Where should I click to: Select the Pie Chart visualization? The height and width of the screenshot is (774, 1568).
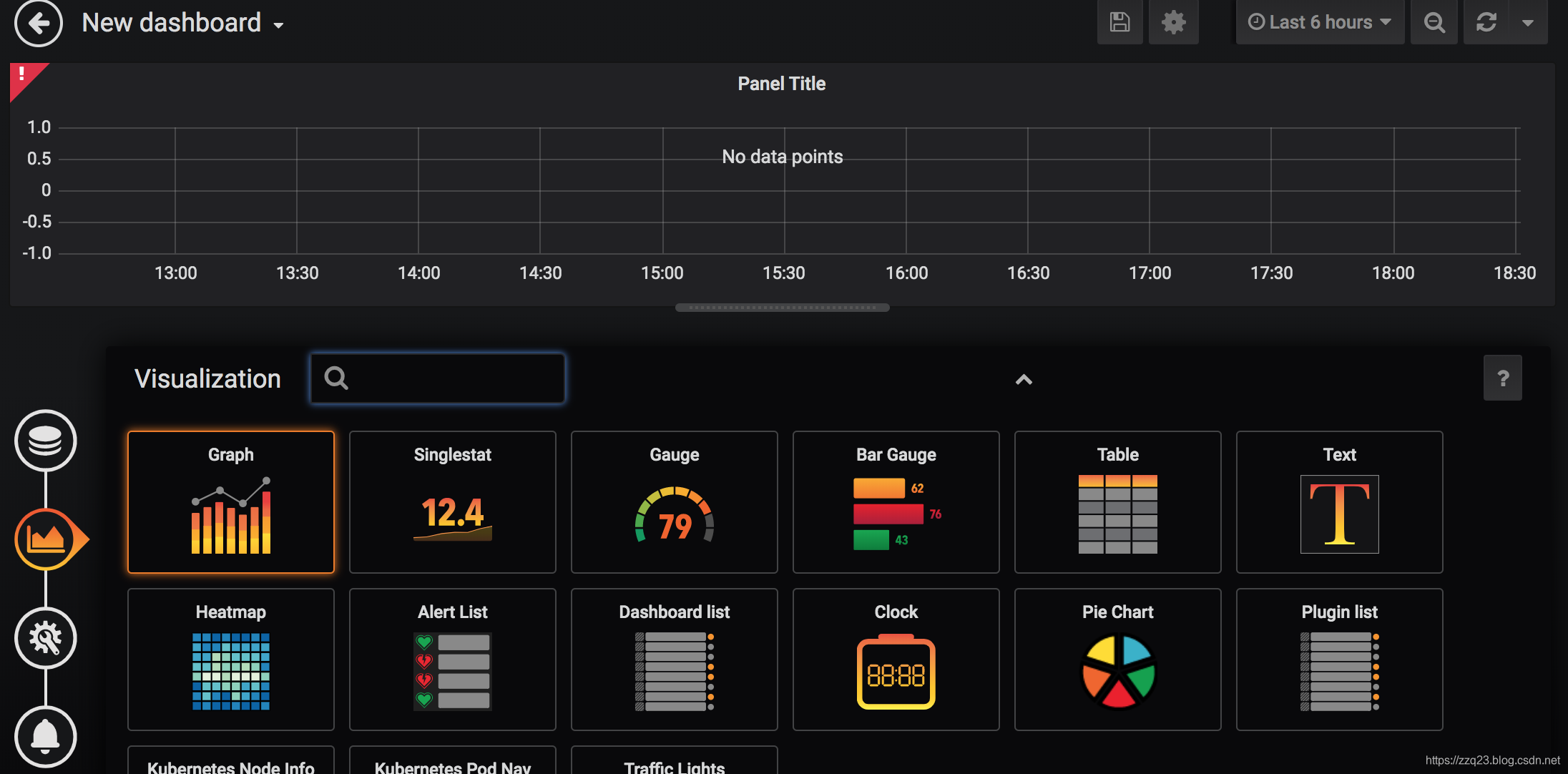1118,660
